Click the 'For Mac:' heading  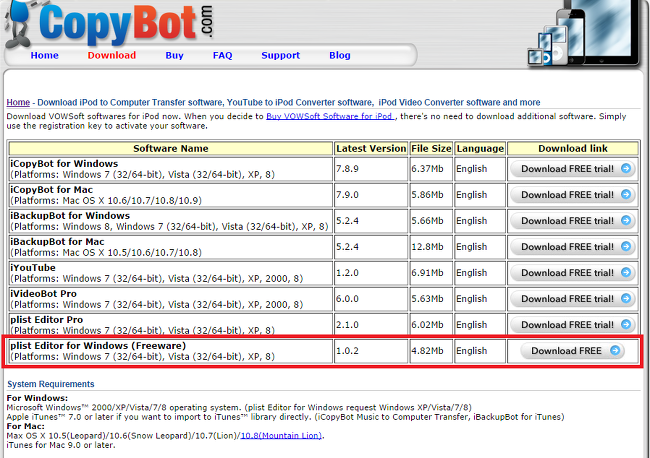(x=26, y=426)
